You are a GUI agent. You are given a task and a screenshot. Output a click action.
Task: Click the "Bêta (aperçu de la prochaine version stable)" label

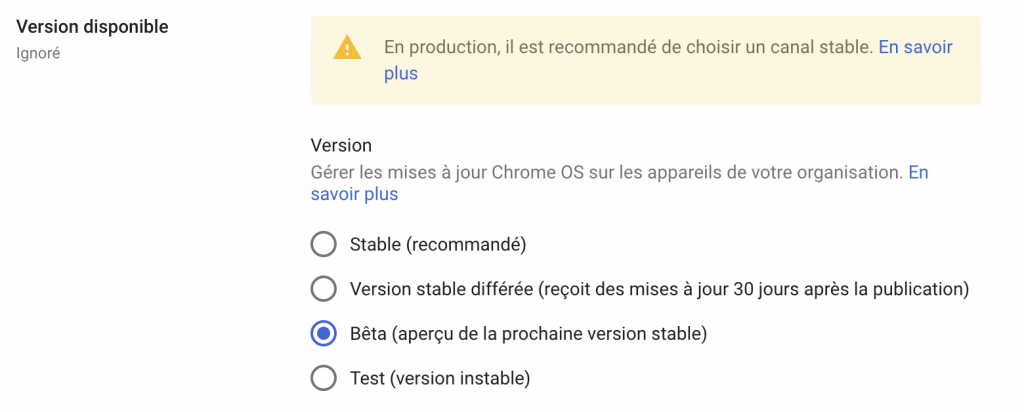click(528, 334)
